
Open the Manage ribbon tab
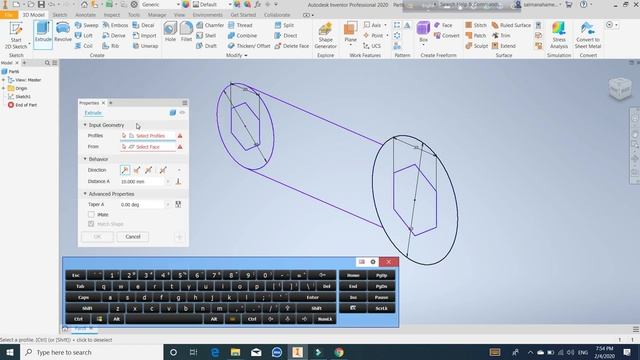(x=157, y=15)
